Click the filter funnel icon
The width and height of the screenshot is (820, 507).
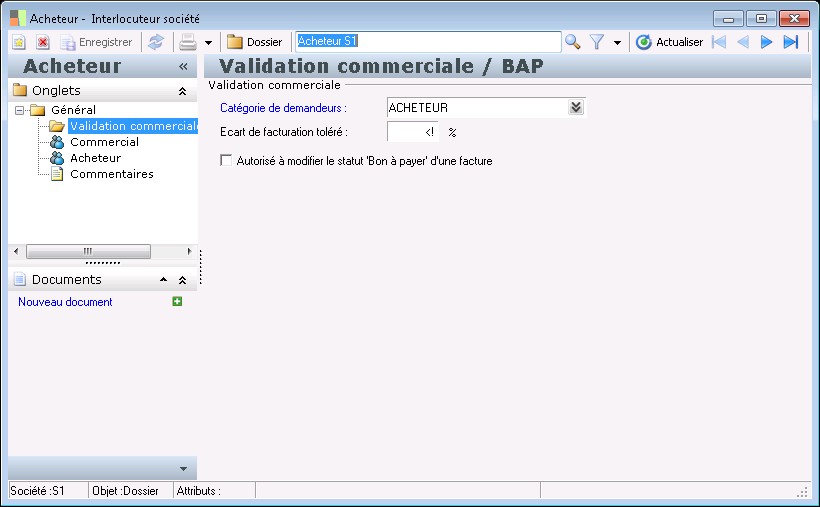[x=597, y=42]
